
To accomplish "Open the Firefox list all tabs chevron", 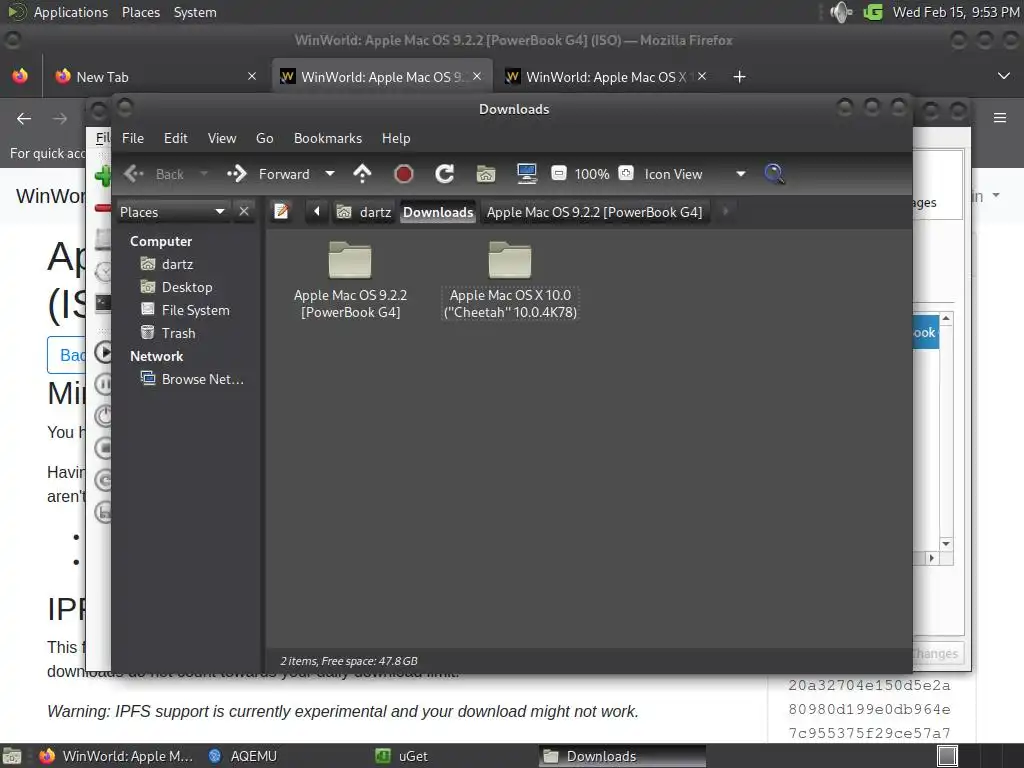I will [1004, 76].
